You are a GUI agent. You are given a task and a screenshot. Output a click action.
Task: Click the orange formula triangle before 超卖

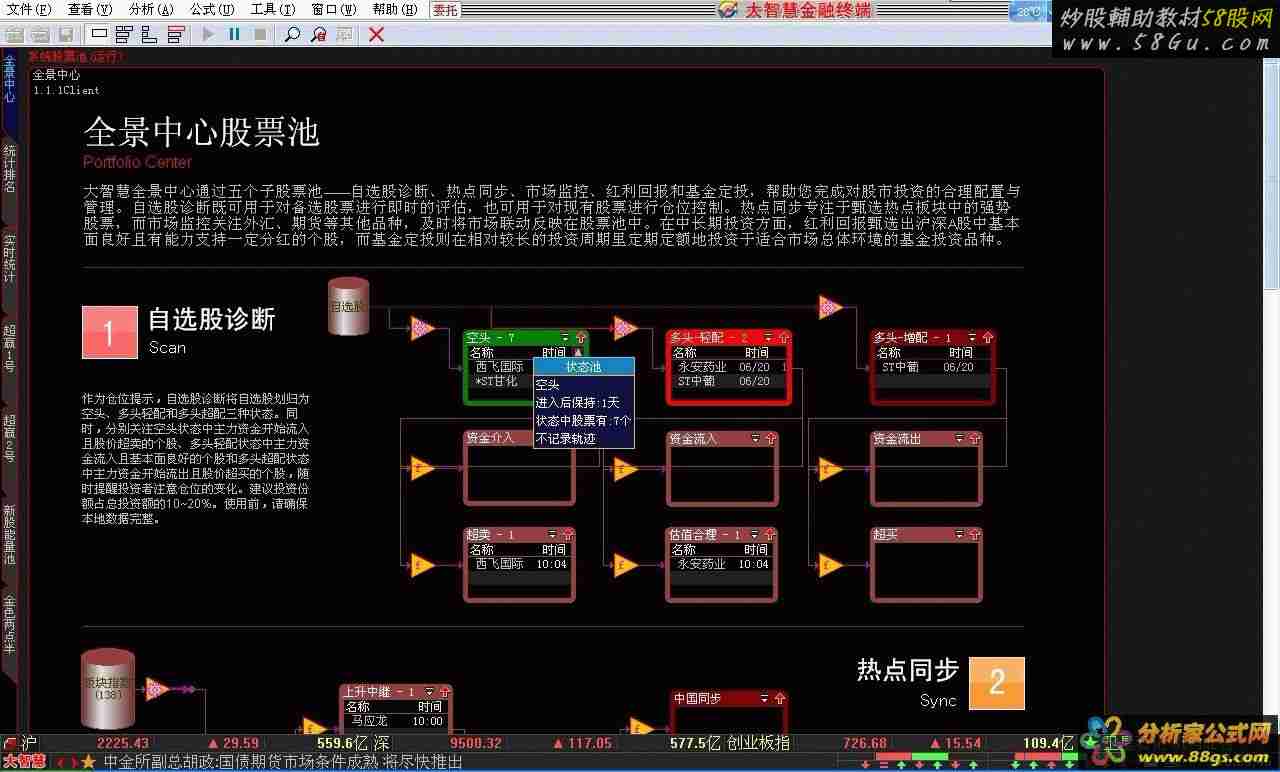pyautogui.click(x=422, y=565)
